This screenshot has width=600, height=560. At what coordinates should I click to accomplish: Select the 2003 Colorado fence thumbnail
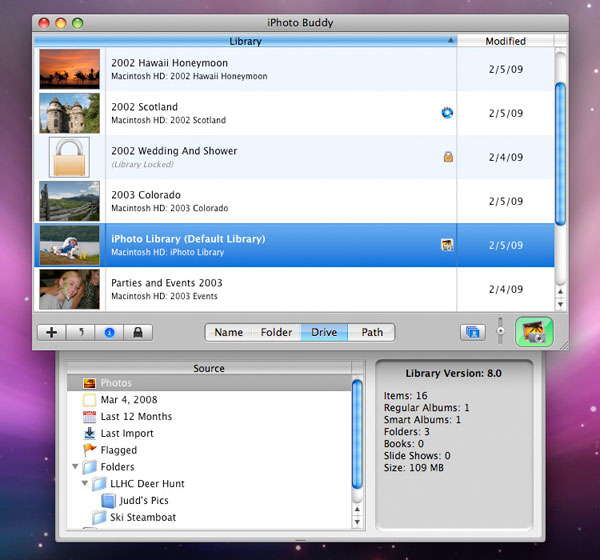coord(70,201)
